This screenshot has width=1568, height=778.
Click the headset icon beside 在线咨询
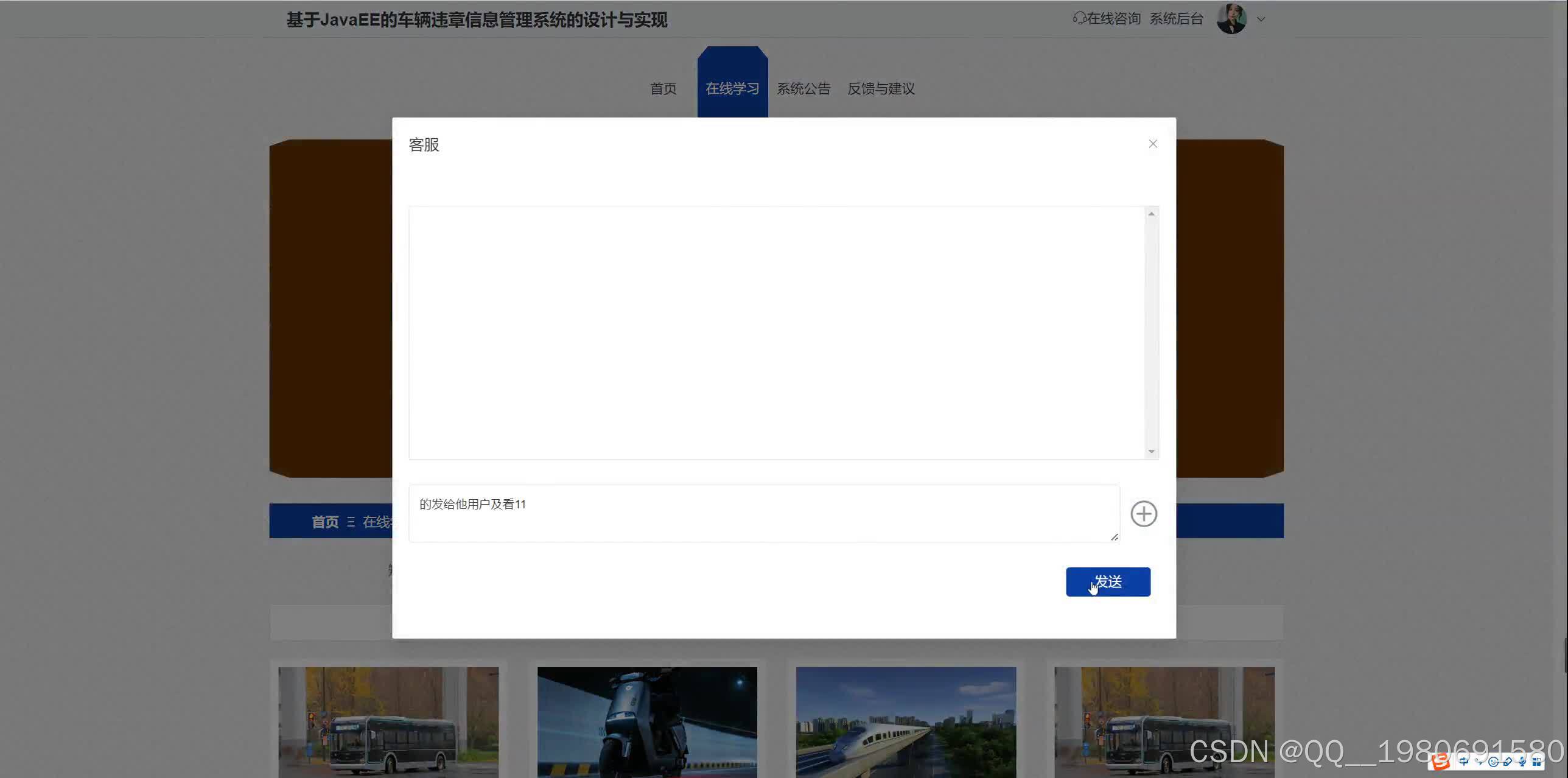(x=1079, y=18)
